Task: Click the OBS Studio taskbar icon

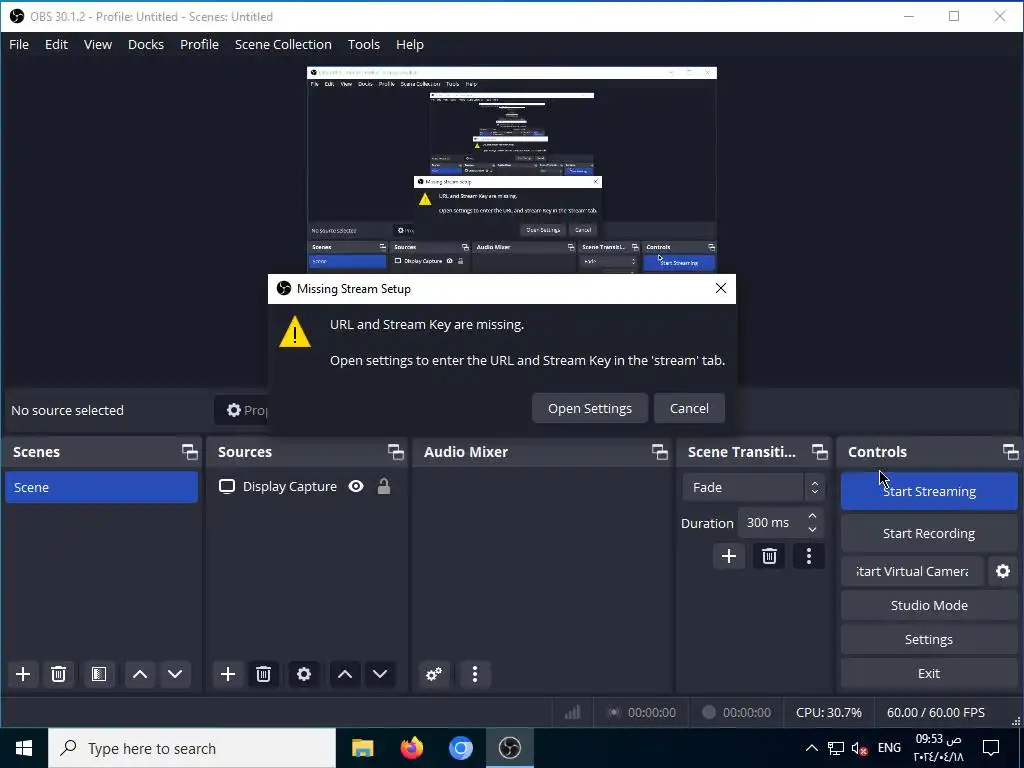Action: pyautogui.click(x=509, y=748)
